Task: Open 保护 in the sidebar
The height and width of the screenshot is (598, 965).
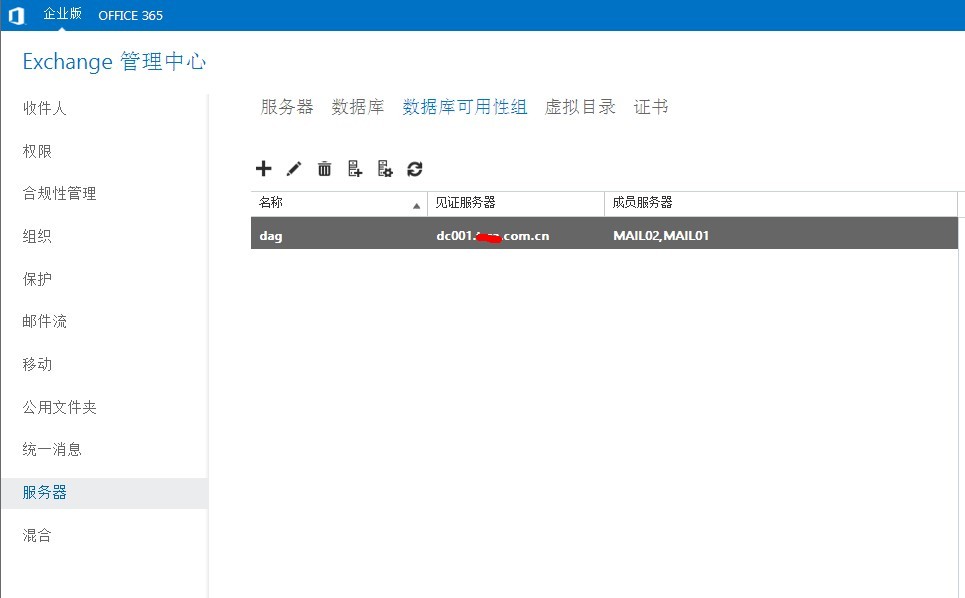Action: click(37, 279)
